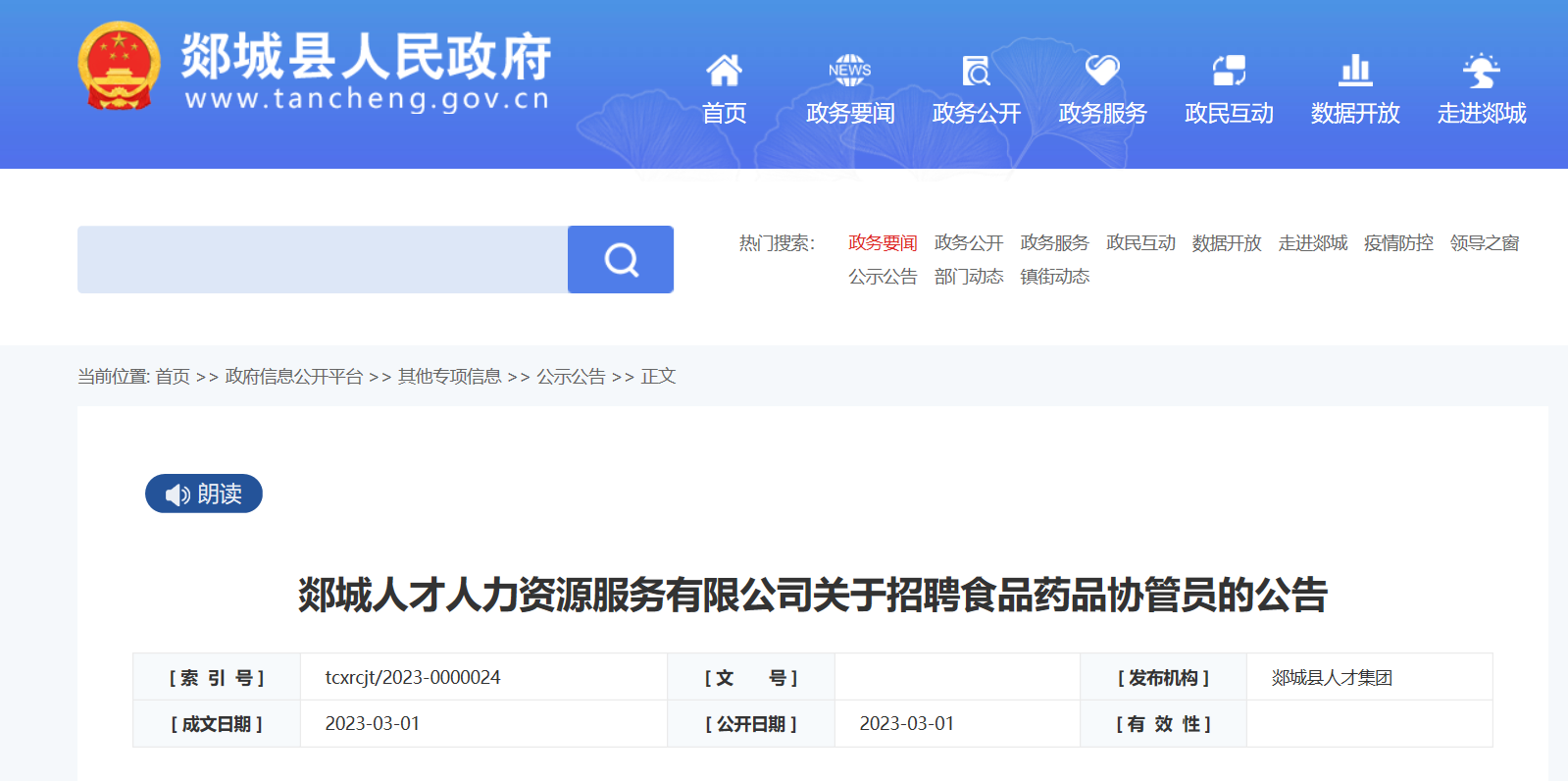Image resolution: width=1568 pixels, height=781 pixels.
Task: Open the 镇街动态 link
Action: 1055,277
